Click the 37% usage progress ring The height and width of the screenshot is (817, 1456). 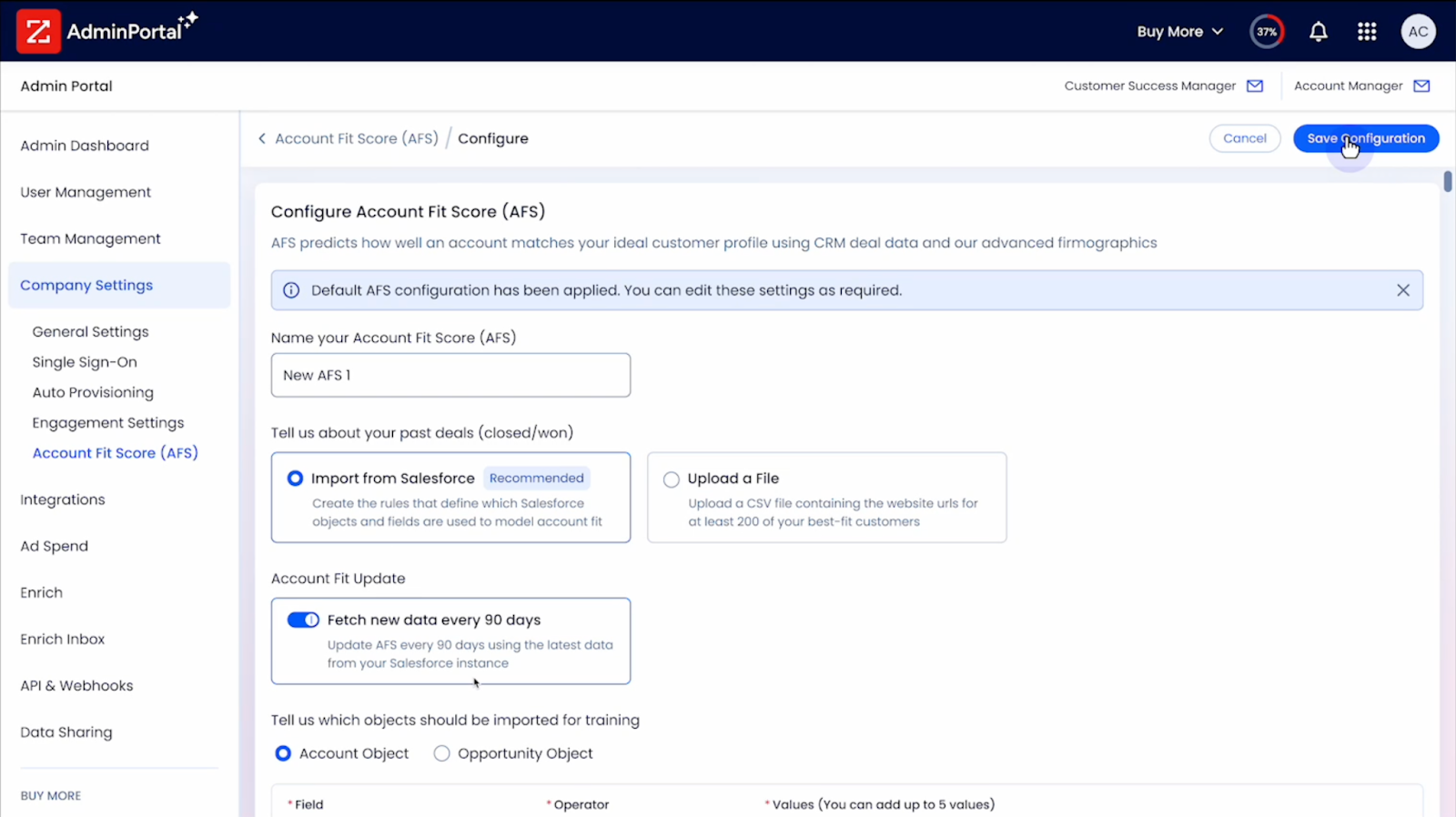point(1267,32)
